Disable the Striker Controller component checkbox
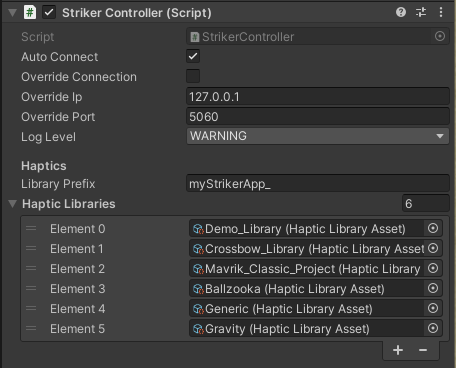456x368 pixels. pos(49,13)
